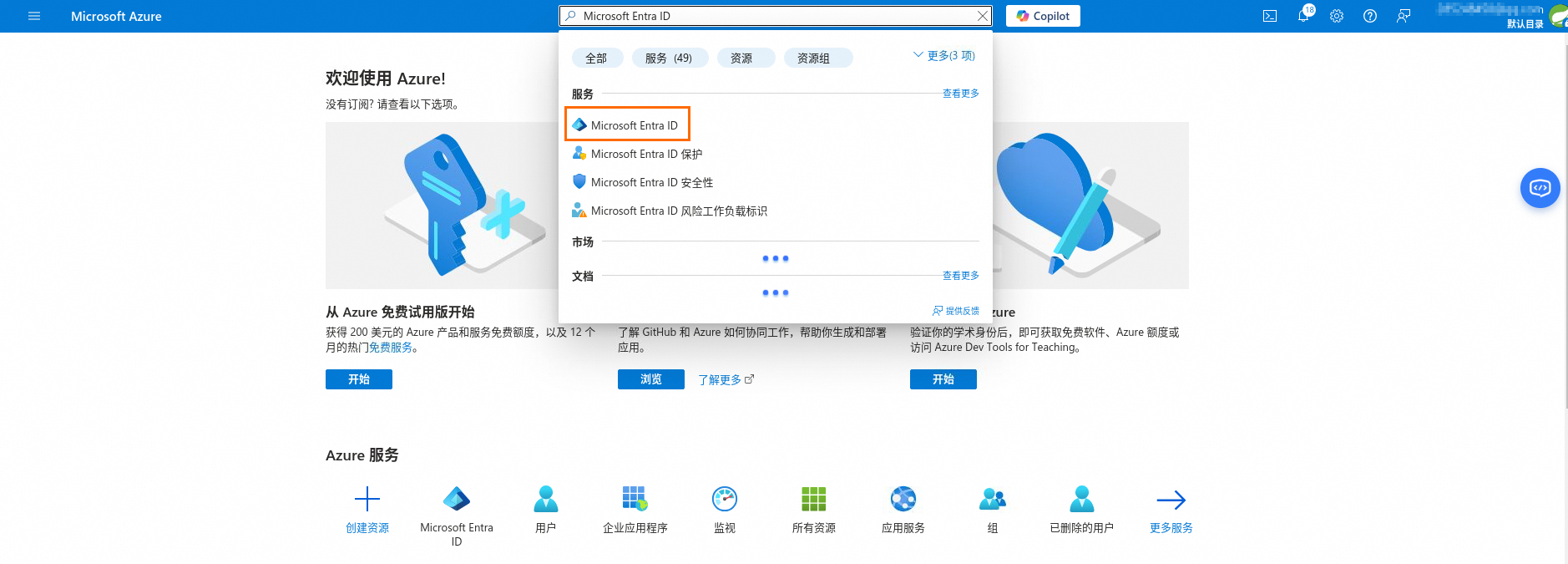Click the search magnifier icon
1568x564 pixels.
570,16
